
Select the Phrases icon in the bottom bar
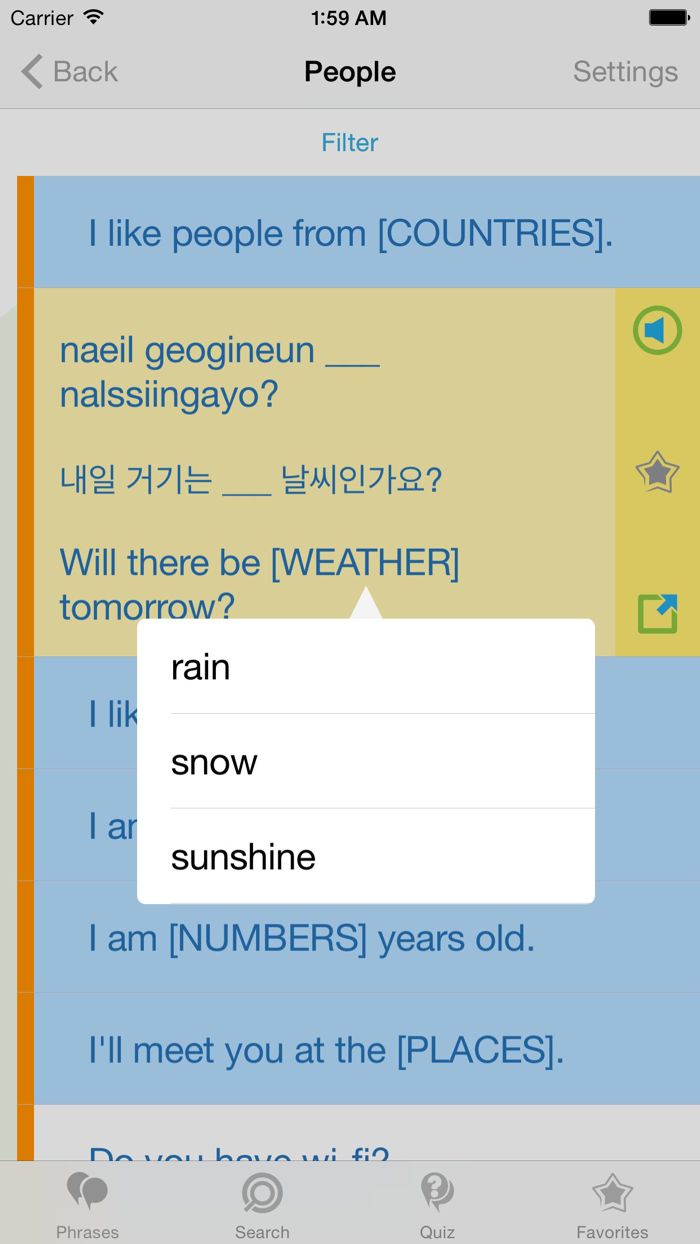(x=87, y=1200)
